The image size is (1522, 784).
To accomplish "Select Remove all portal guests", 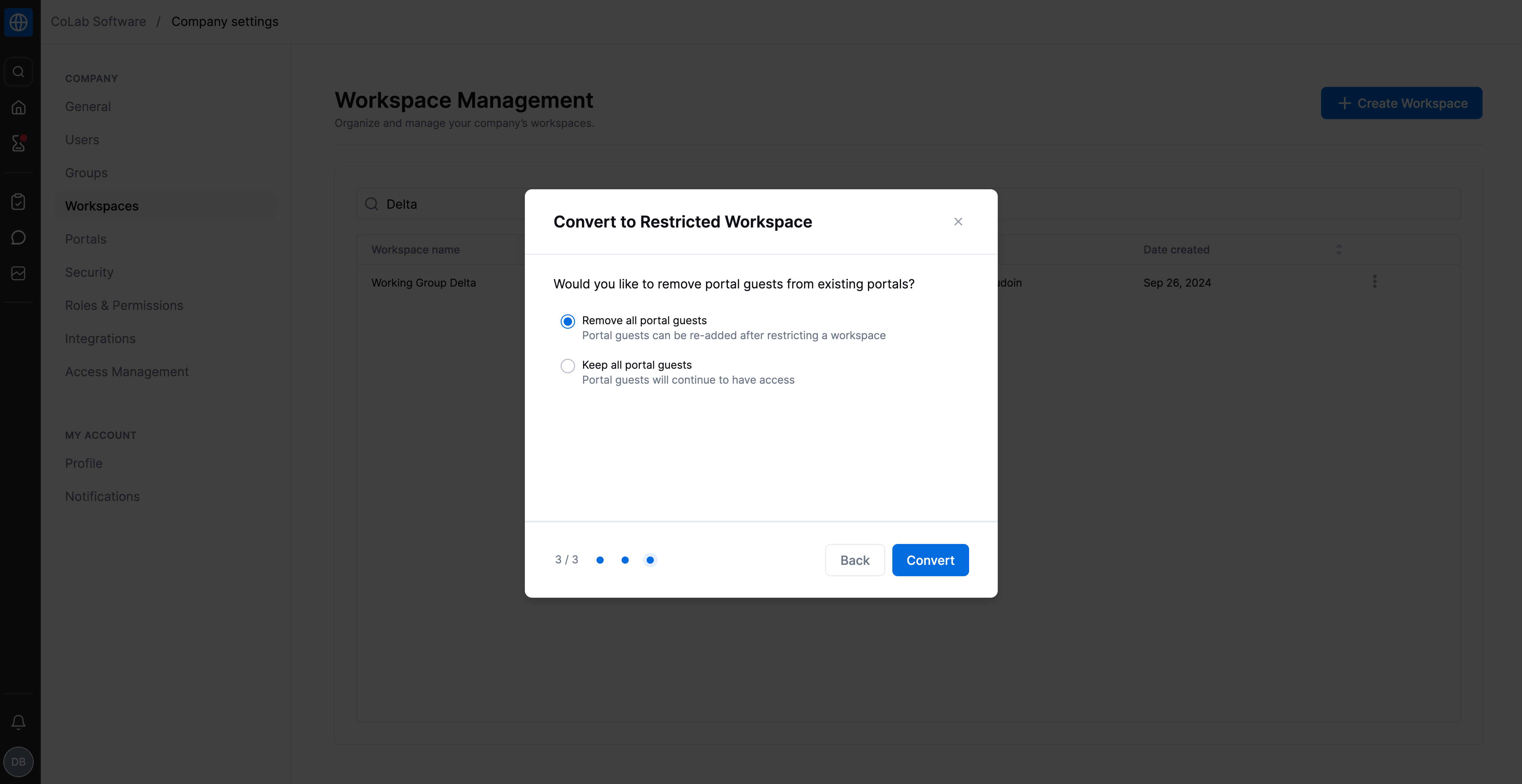I will (568, 322).
